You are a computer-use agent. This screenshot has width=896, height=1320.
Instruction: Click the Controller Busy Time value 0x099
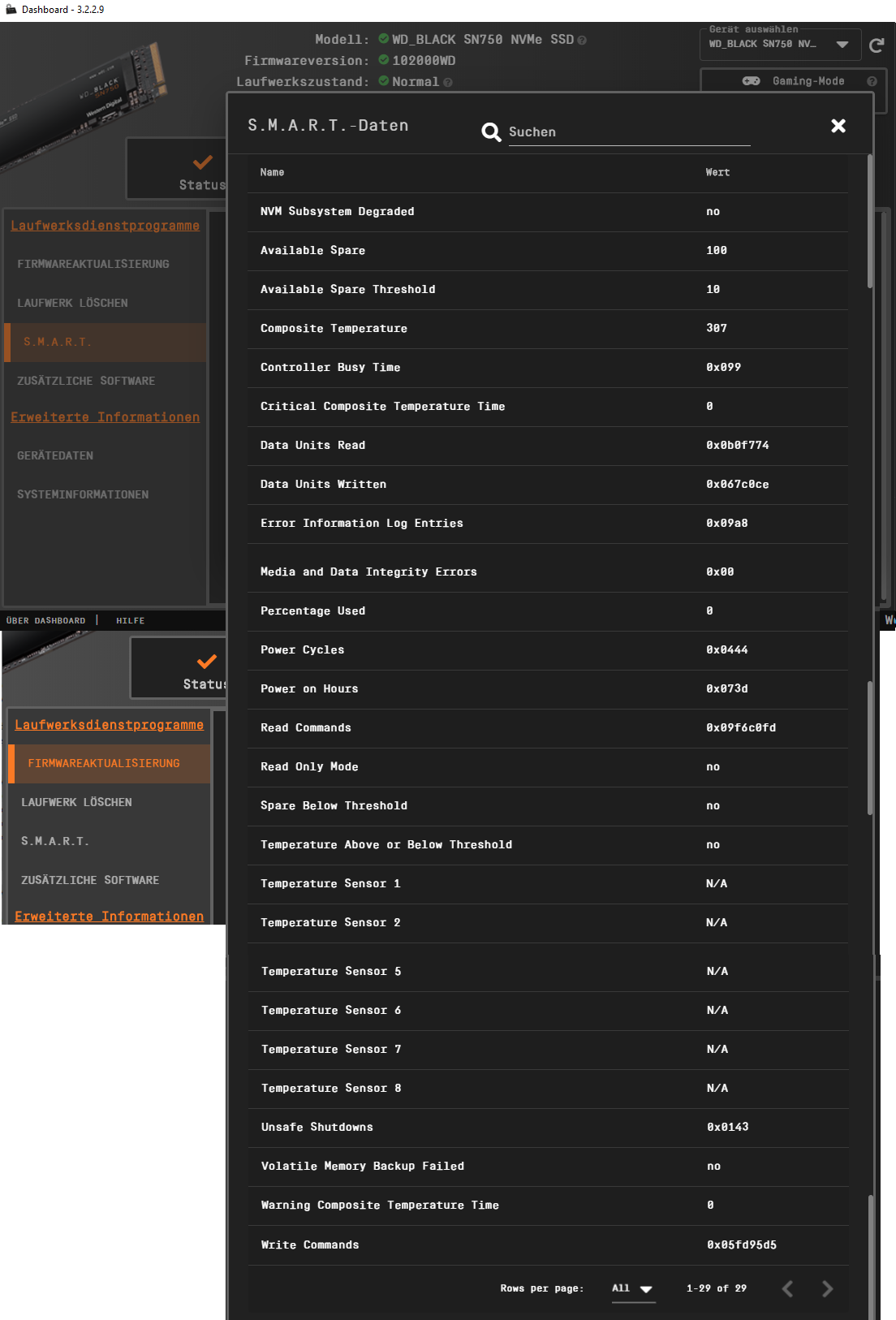(723, 367)
